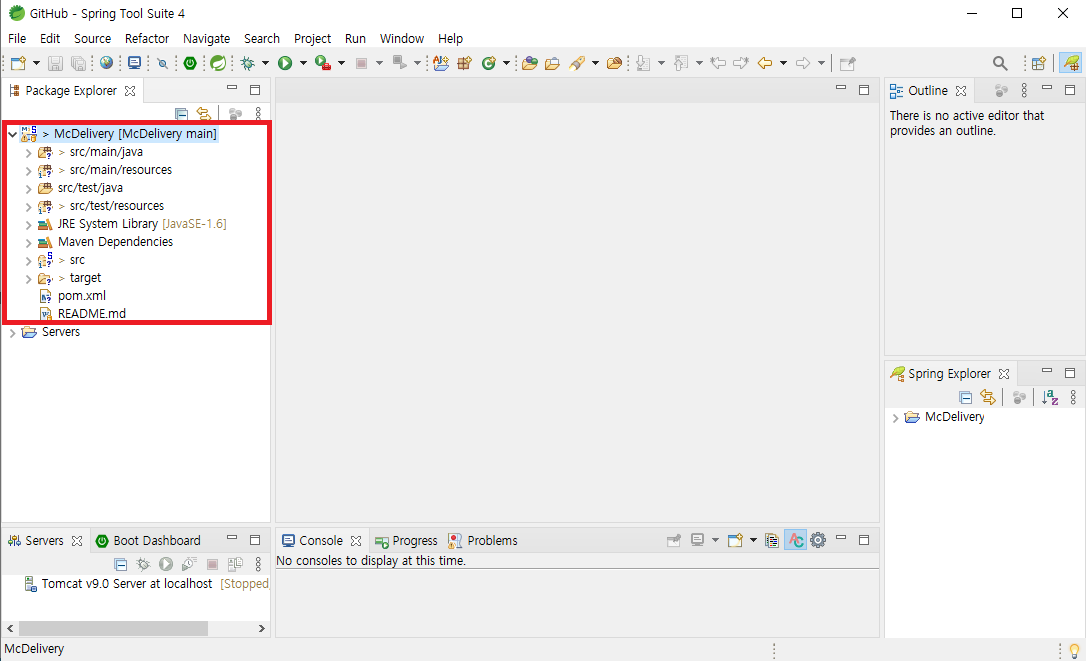
Task: Switch to the Progress tab
Action: point(406,540)
